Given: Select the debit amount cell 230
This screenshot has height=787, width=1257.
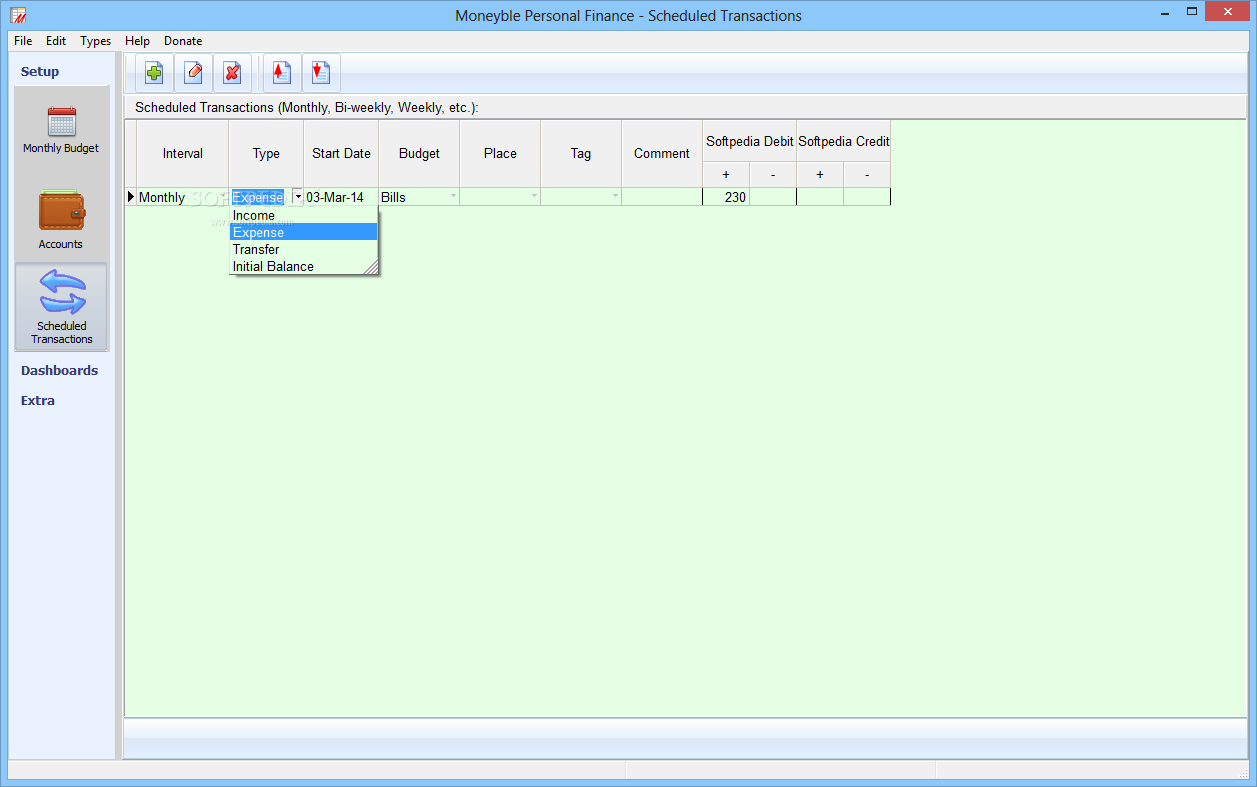Looking at the screenshot, I should coord(726,197).
